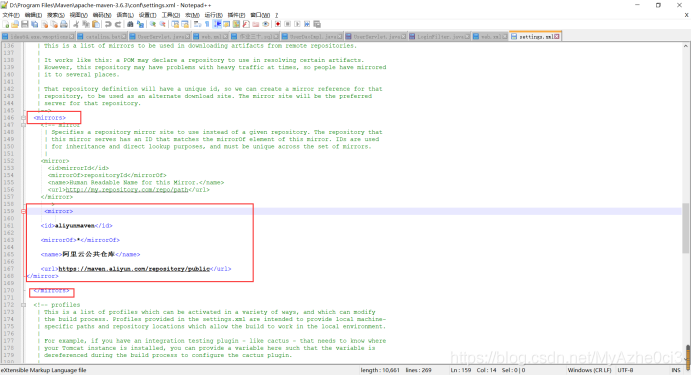Toggle the Word Wrap toolbar button
The height and width of the screenshot is (376, 692).
click(197, 24)
